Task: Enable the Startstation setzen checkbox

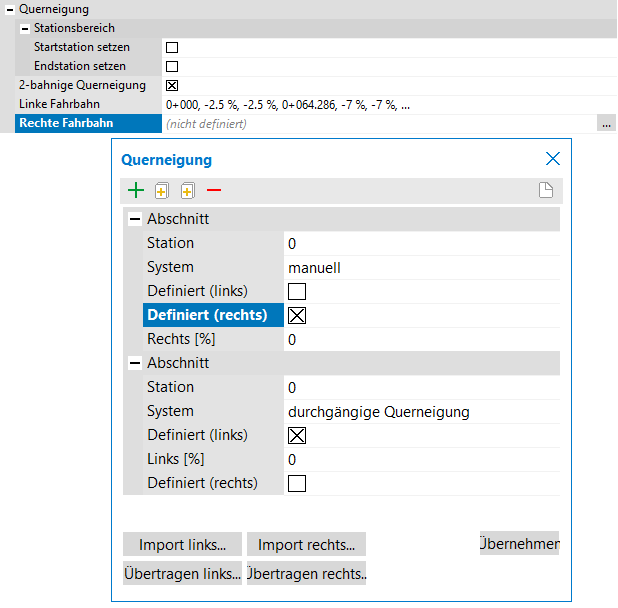Action: [x=172, y=47]
